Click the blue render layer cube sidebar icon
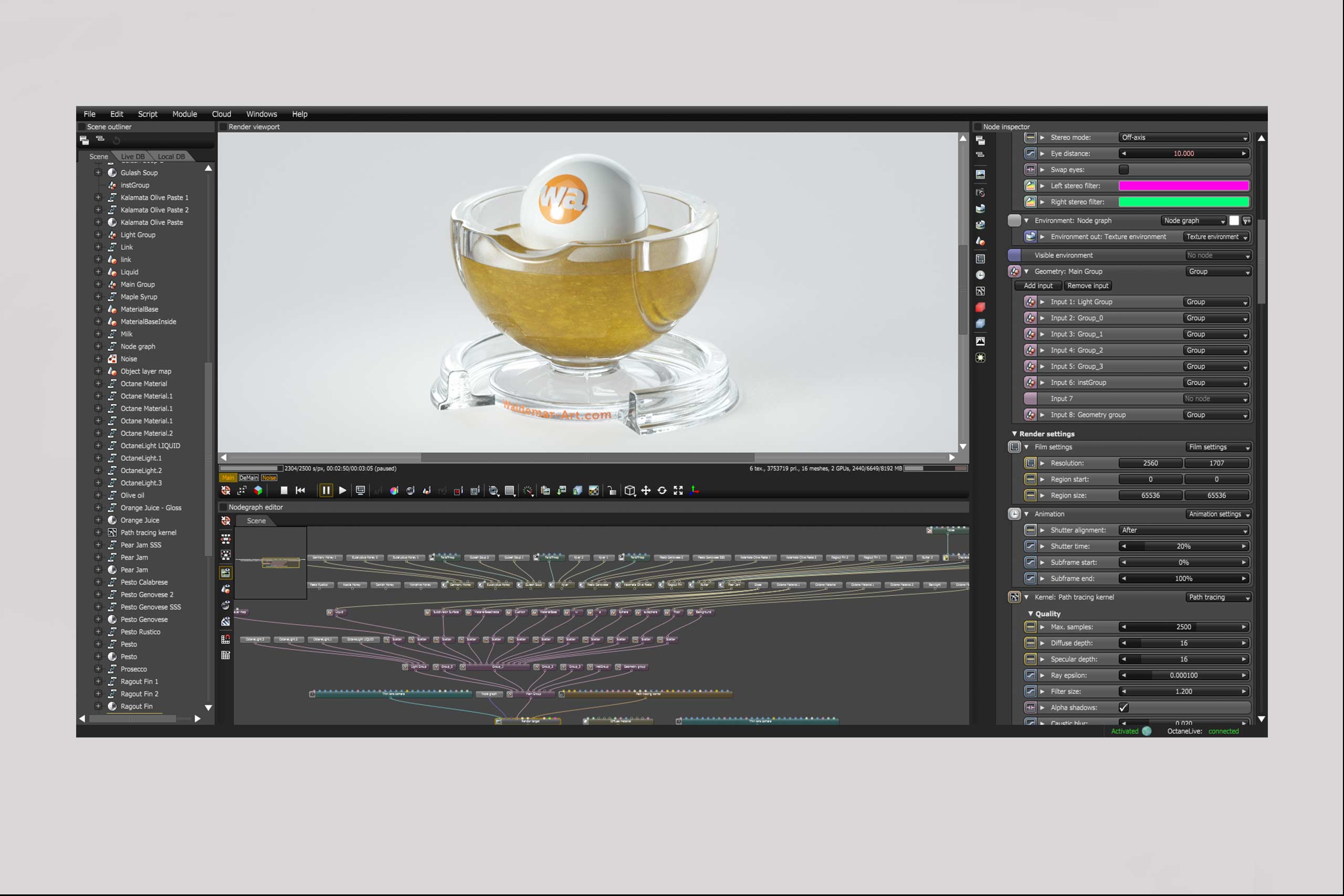1344x896 pixels. 980,323
